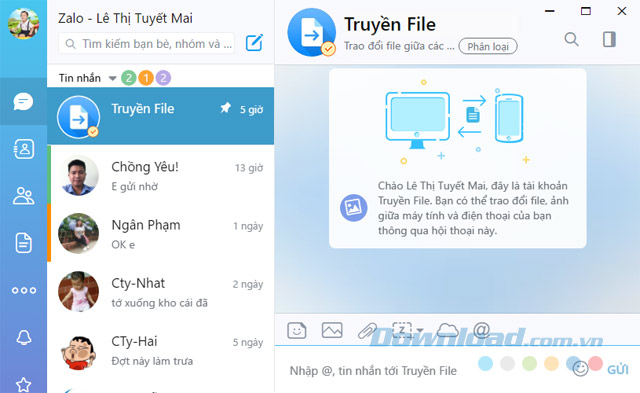Click the Chồng Yêu! avatar photo
Viewport: 640px width, 393px height.
pyautogui.click(x=78, y=175)
